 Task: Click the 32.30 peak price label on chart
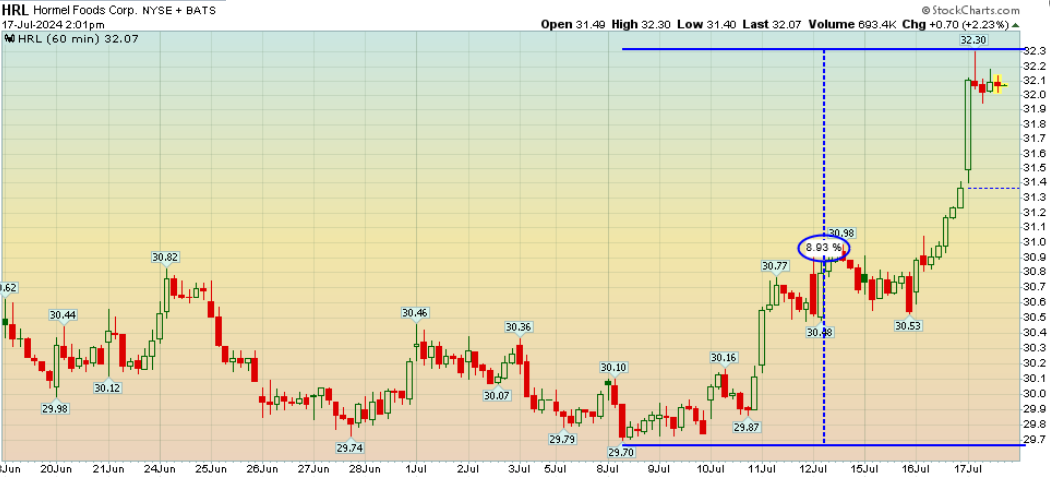tap(973, 41)
